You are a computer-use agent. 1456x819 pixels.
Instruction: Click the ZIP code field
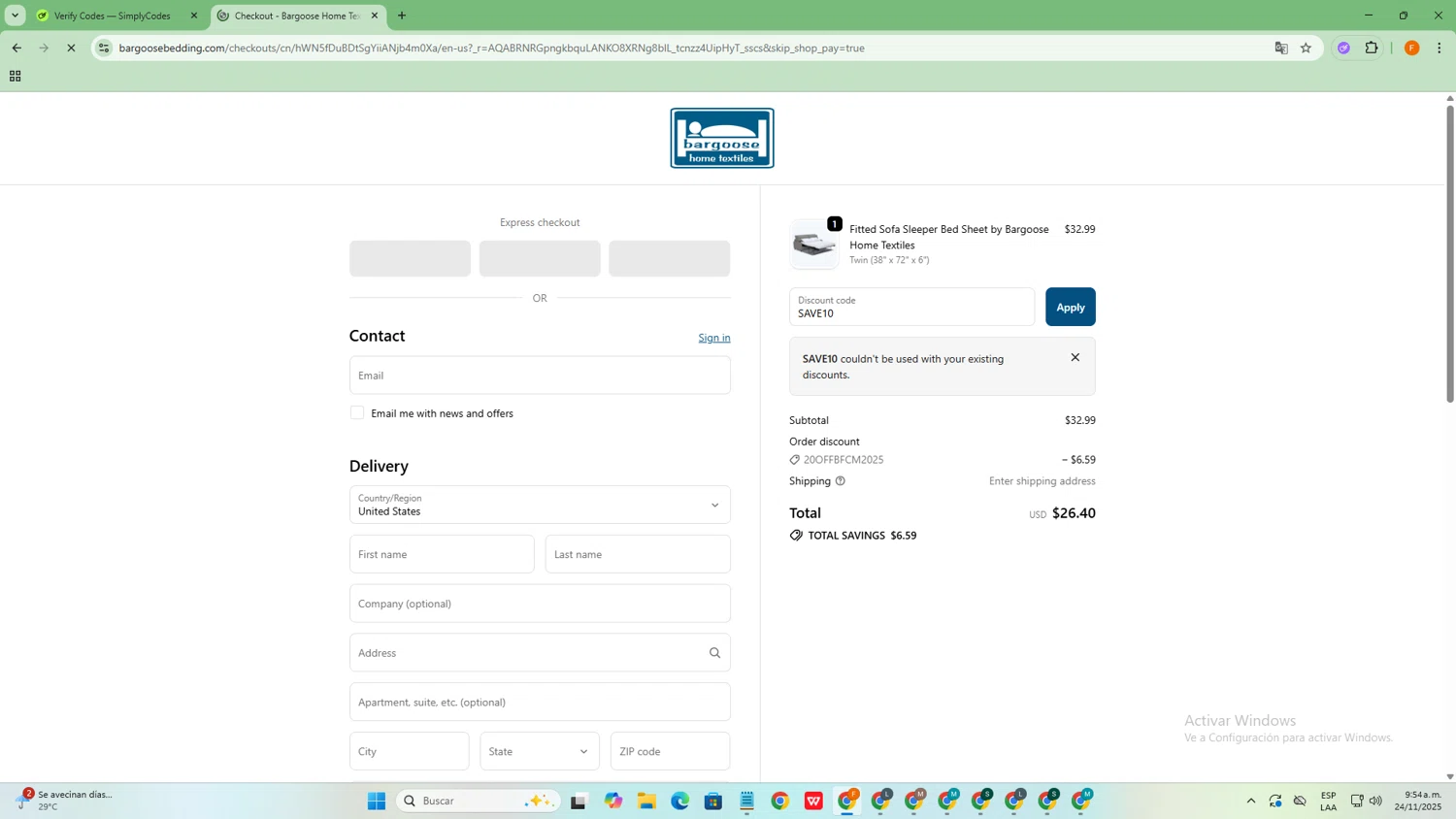tap(670, 751)
